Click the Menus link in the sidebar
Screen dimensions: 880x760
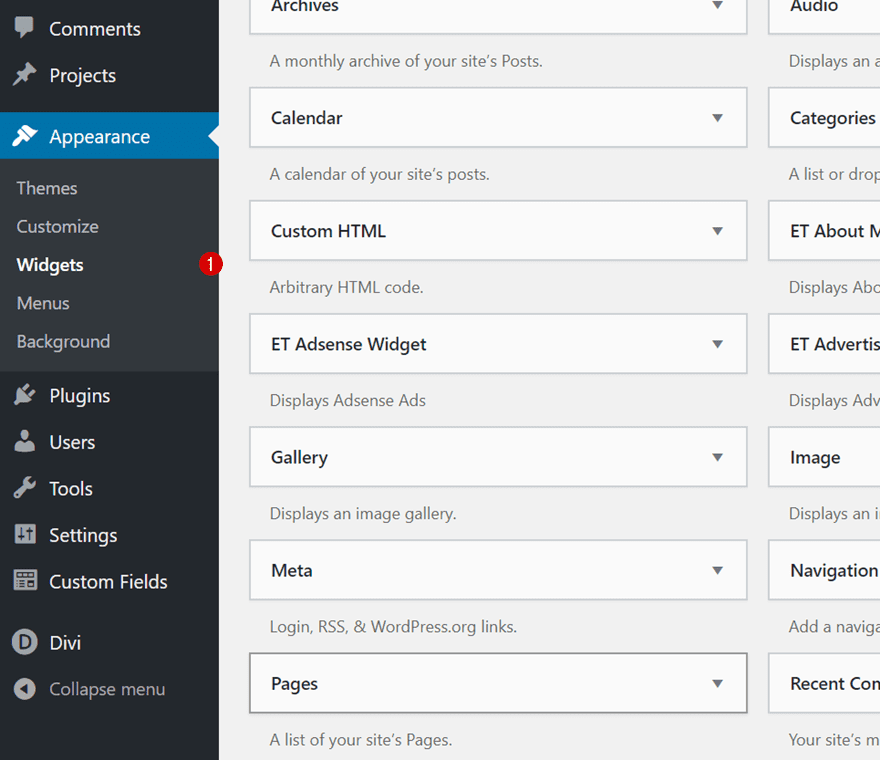click(43, 303)
